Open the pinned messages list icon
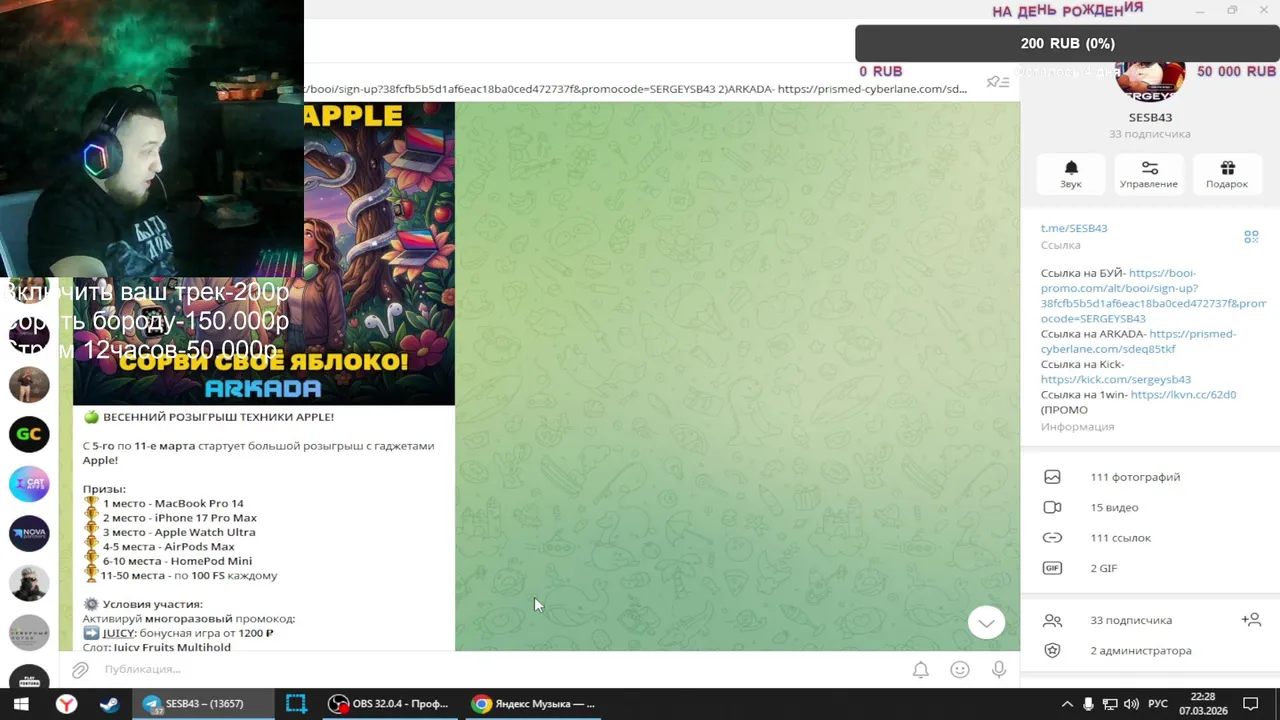 997,82
